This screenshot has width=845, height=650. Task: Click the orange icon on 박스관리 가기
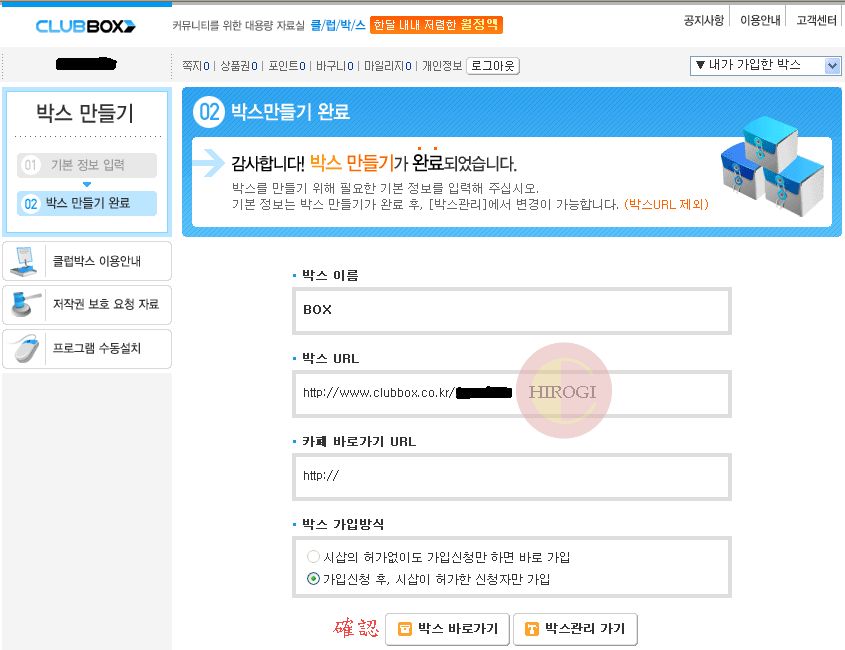pyautogui.click(x=531, y=629)
